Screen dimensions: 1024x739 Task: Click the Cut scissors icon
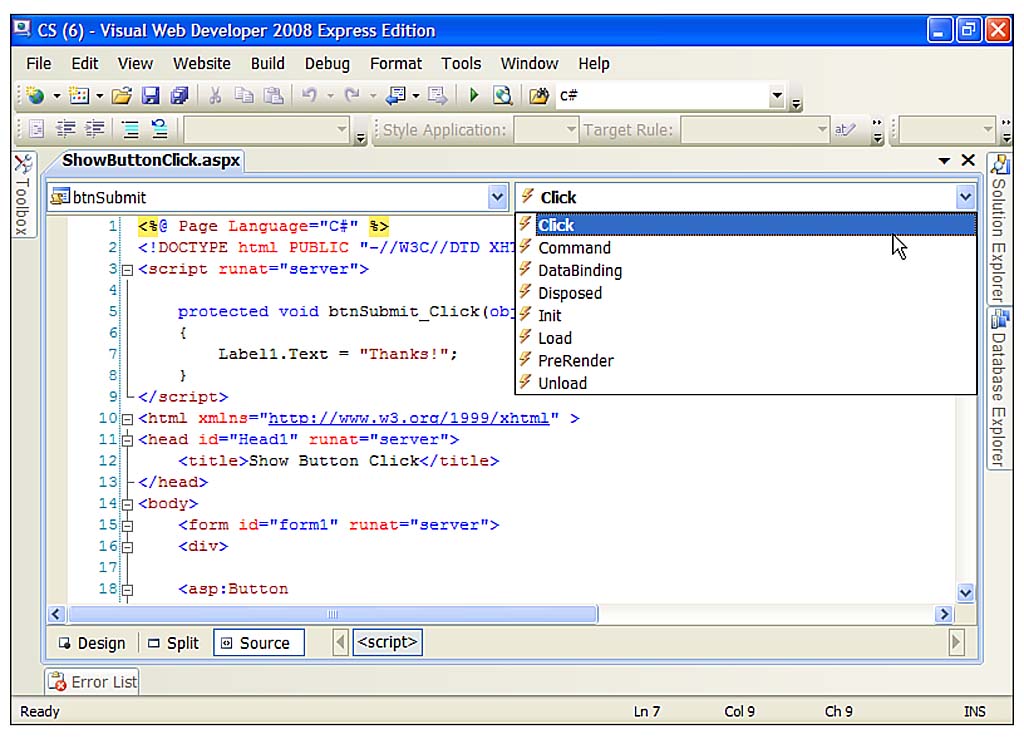pyautogui.click(x=215, y=96)
